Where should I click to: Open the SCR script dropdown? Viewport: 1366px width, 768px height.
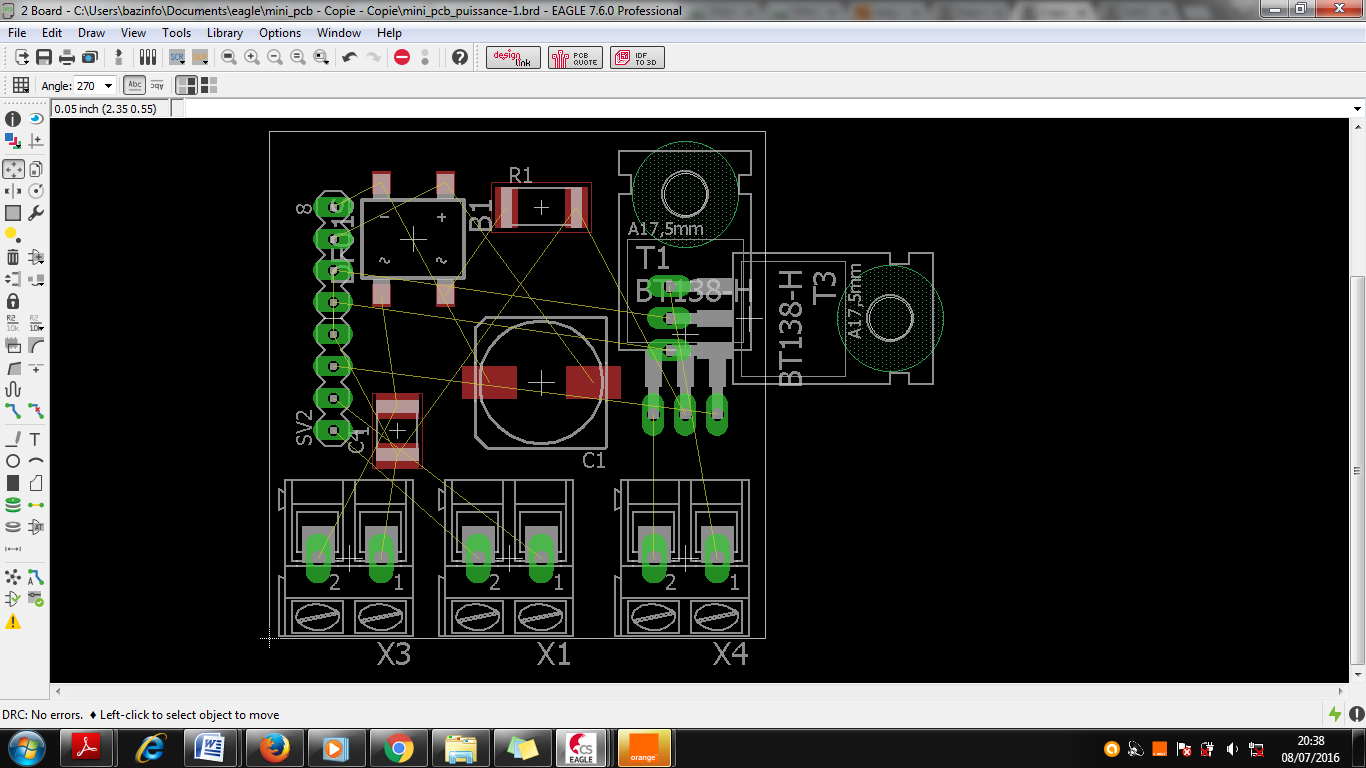(x=177, y=57)
